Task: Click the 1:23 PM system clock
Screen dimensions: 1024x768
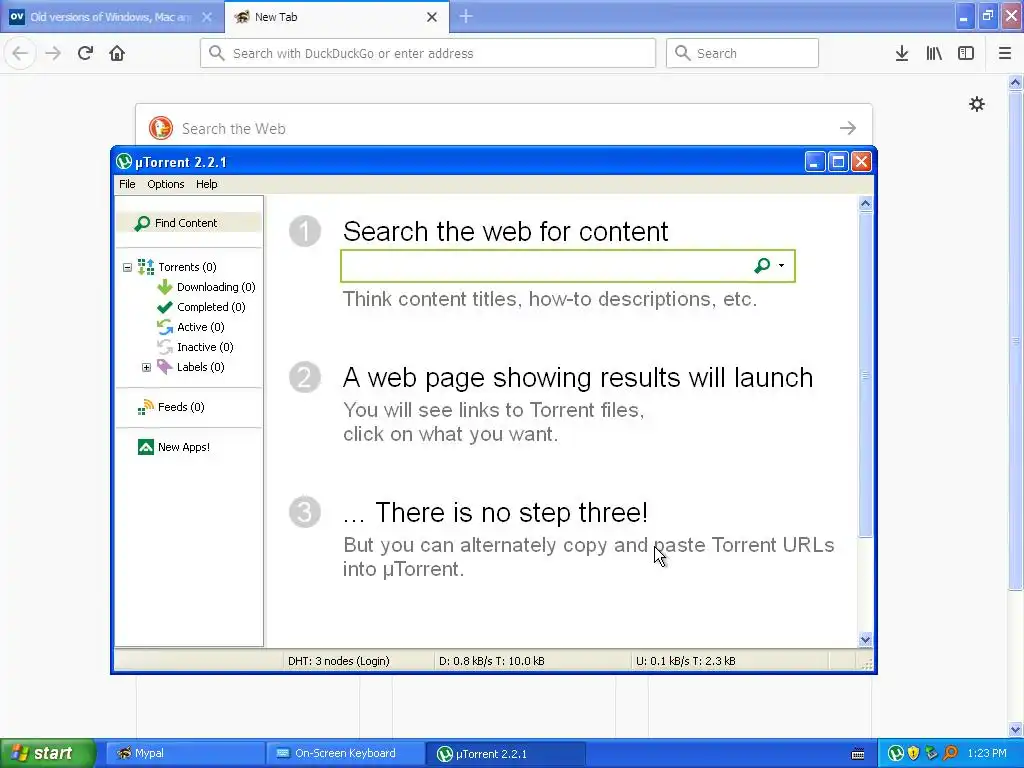Action: pyautogui.click(x=987, y=753)
